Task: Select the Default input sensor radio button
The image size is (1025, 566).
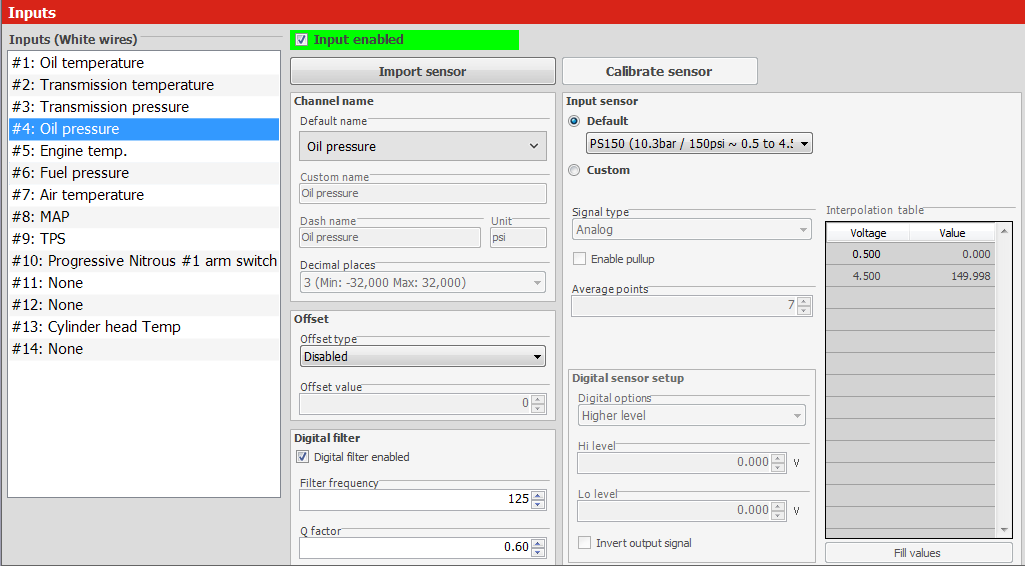Action: 574,121
